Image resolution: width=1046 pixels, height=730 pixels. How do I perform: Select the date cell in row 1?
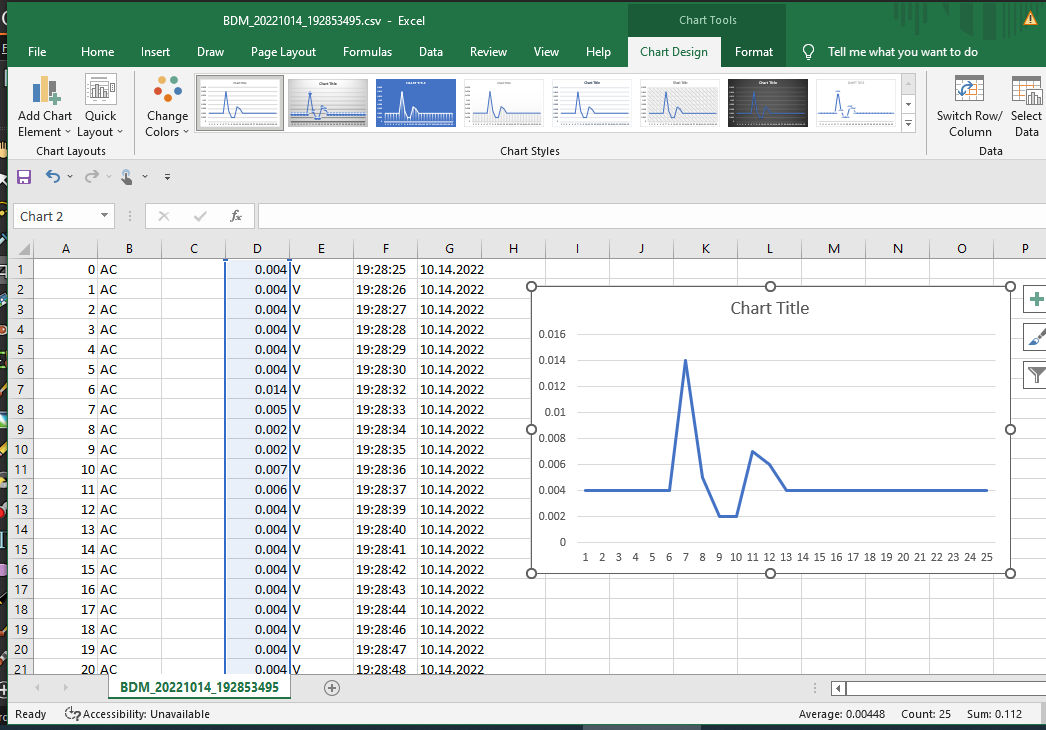pyautogui.click(x=450, y=270)
